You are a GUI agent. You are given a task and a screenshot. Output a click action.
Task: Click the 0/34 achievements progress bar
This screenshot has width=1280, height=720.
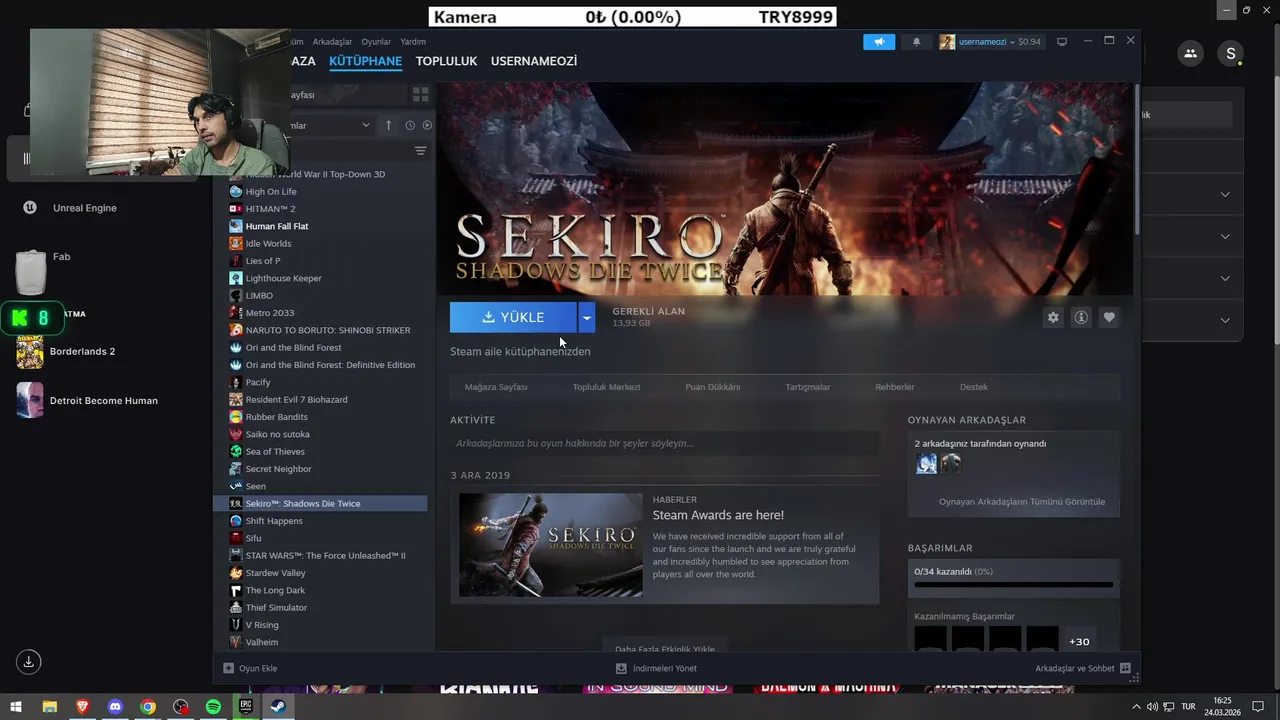(1013, 585)
